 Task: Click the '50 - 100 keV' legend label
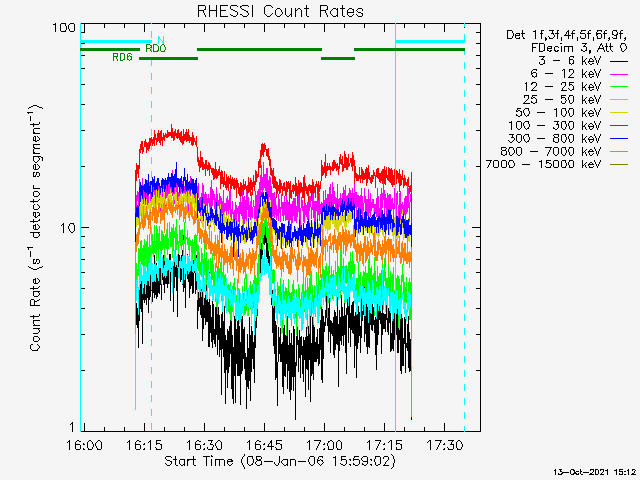click(x=558, y=113)
